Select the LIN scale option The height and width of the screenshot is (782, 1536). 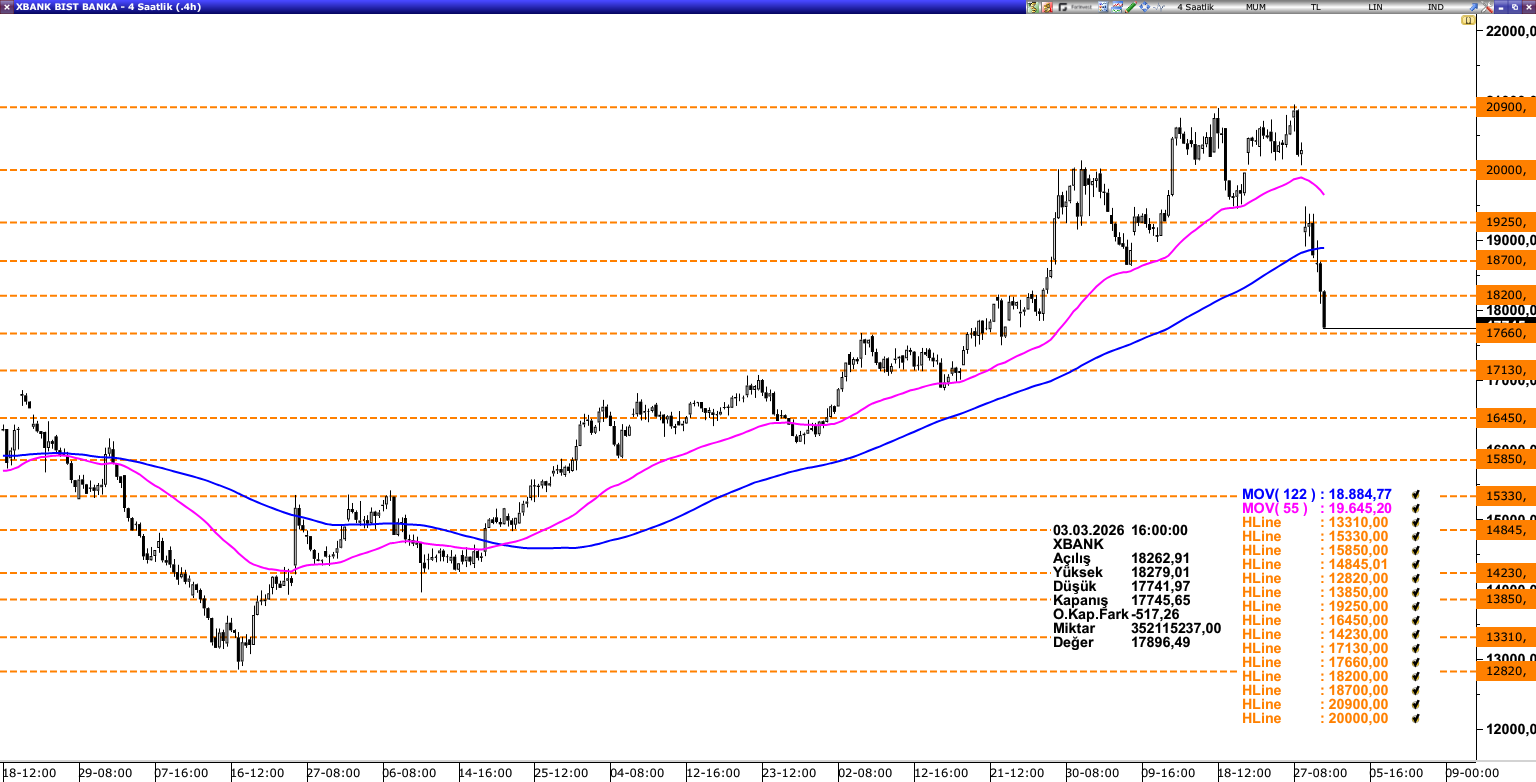pyautogui.click(x=1376, y=7)
